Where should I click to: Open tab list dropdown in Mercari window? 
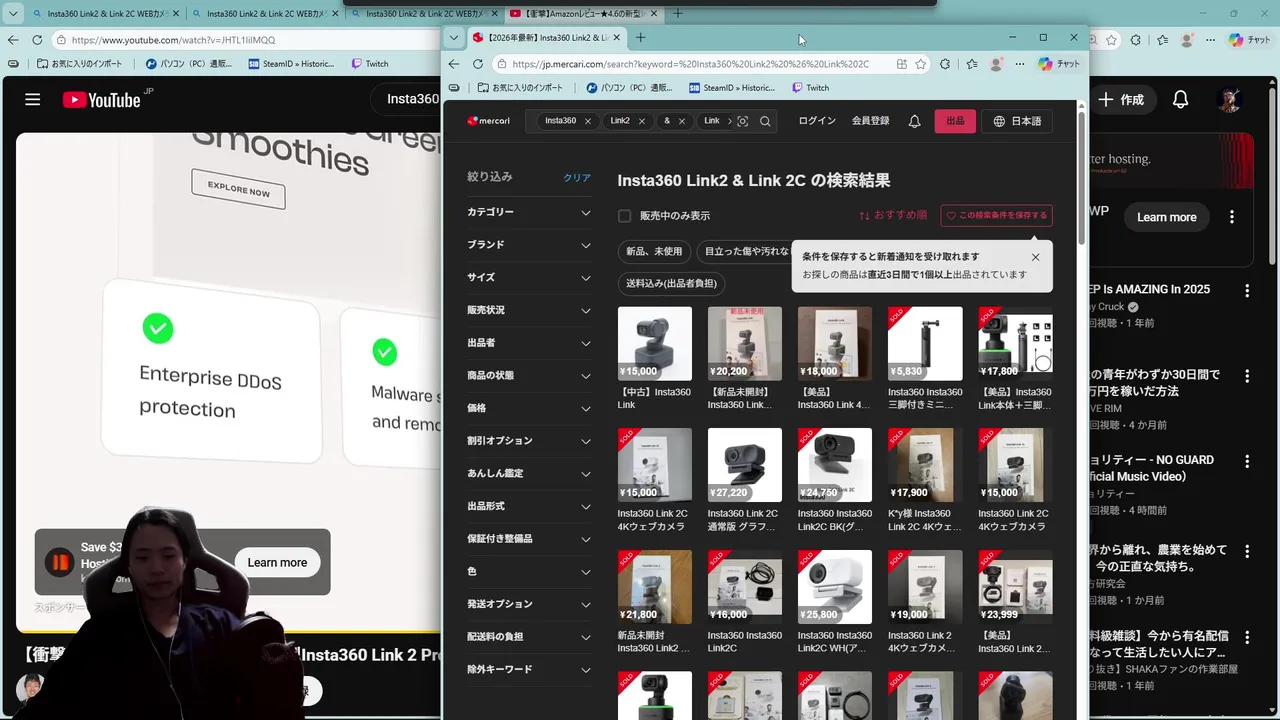[454, 38]
